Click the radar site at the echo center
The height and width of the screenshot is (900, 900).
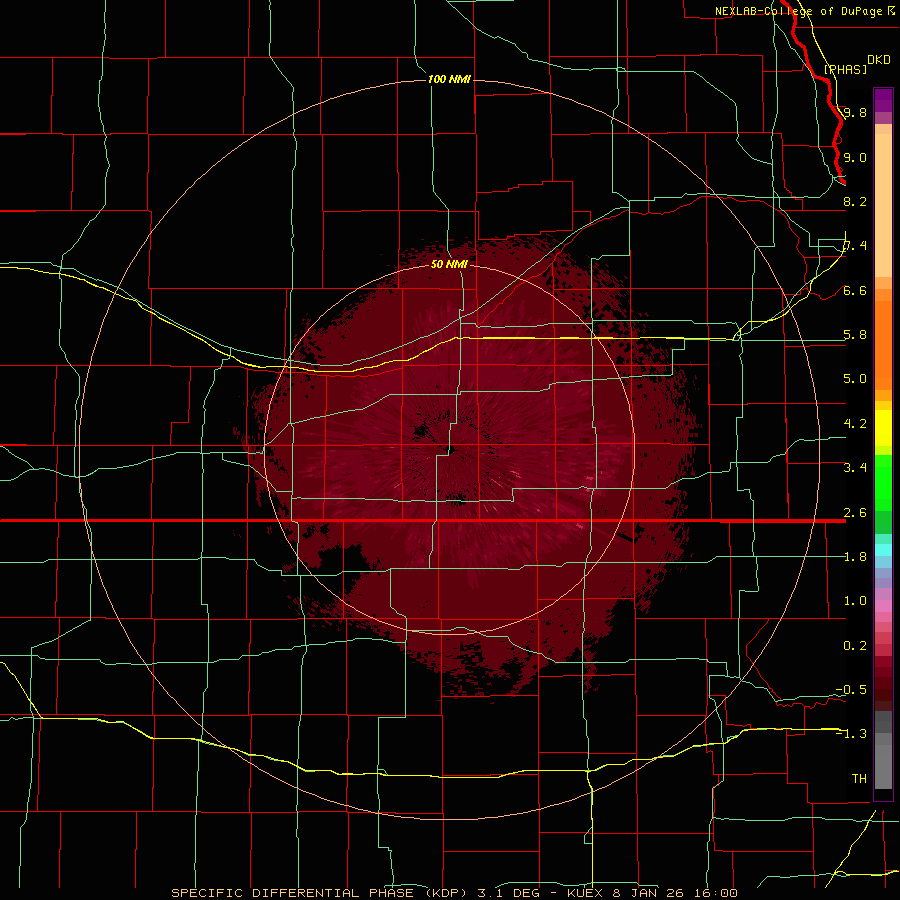tap(451, 450)
